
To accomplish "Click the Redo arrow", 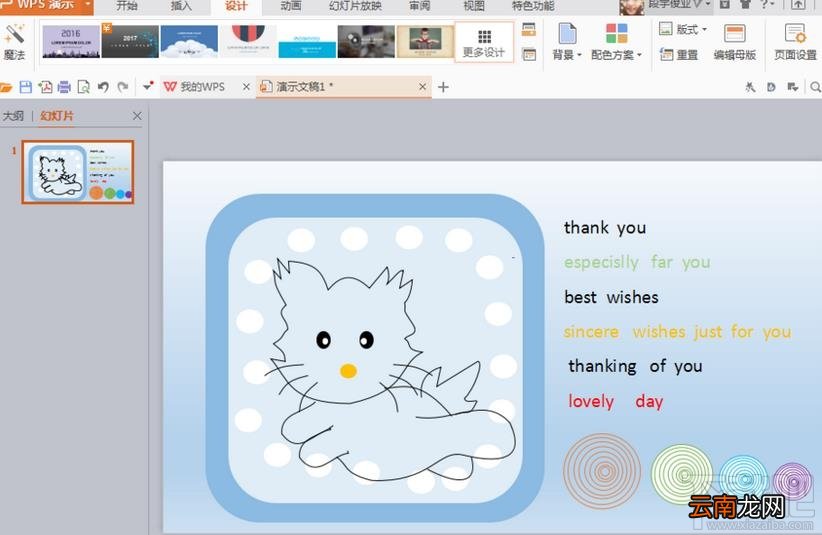I will [x=123, y=87].
